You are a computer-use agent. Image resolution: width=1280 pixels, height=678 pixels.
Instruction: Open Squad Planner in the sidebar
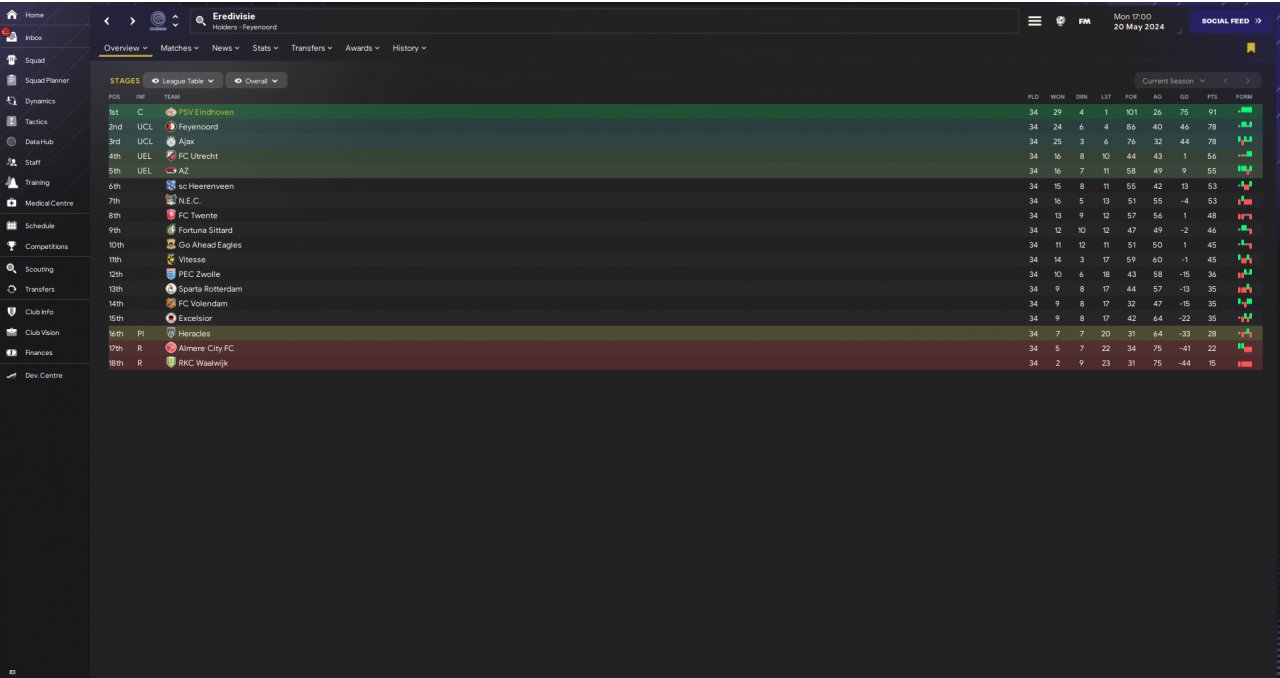46,80
